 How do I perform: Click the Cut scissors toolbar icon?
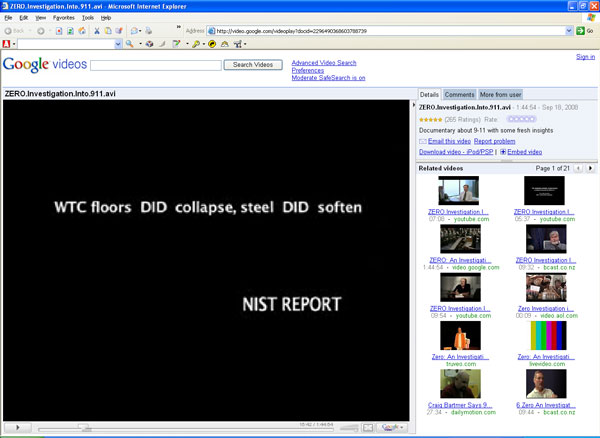coord(97,31)
